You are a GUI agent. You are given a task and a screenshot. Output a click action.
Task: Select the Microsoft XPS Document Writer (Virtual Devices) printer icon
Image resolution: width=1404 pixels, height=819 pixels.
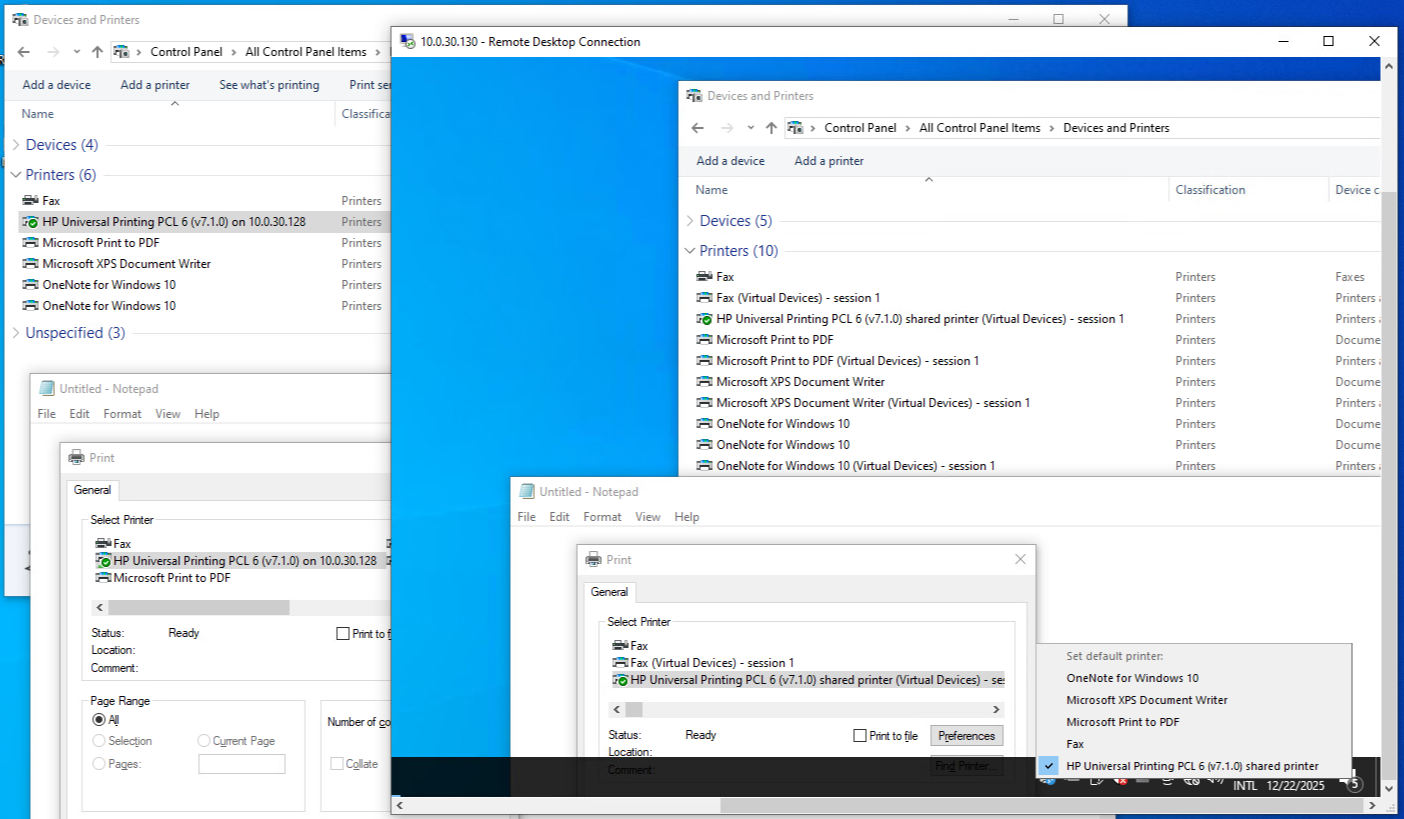(705, 403)
